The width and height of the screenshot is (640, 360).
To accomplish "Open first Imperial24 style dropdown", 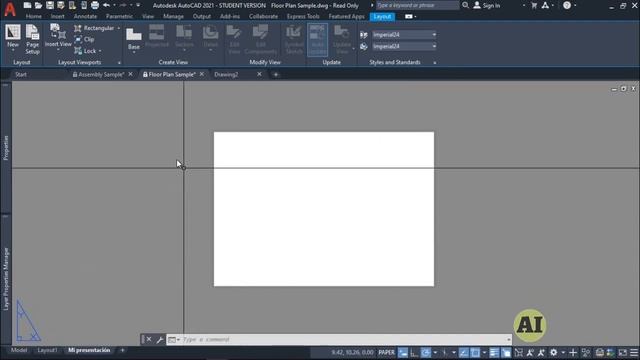I will [x=404, y=35].
